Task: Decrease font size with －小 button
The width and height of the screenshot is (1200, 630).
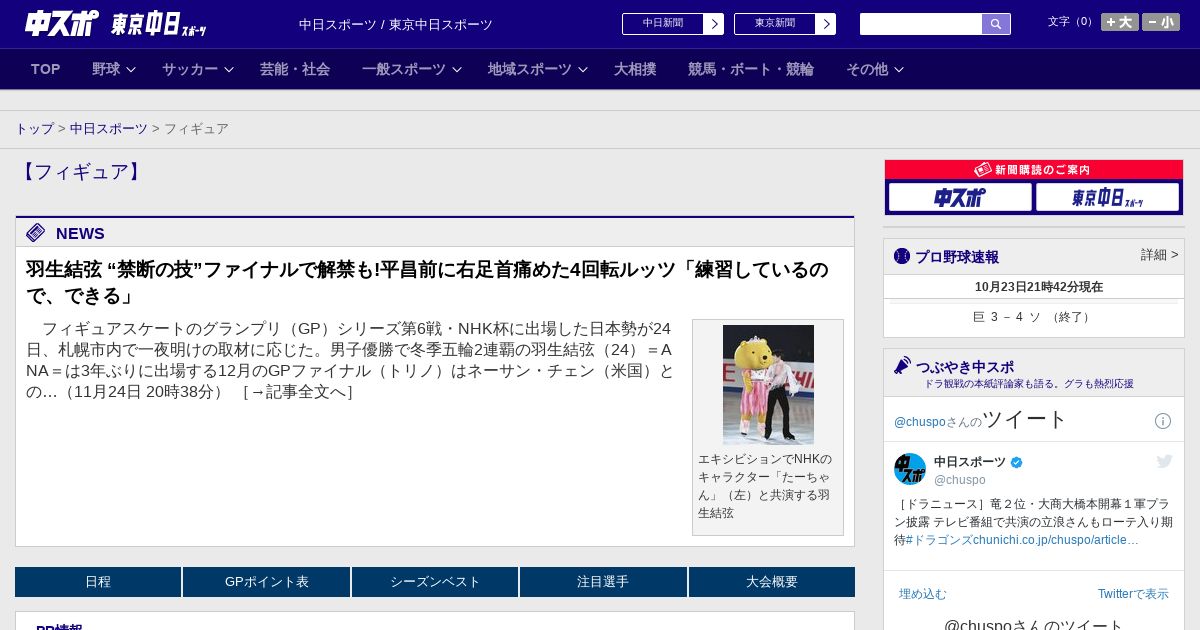Action: 1161,22
